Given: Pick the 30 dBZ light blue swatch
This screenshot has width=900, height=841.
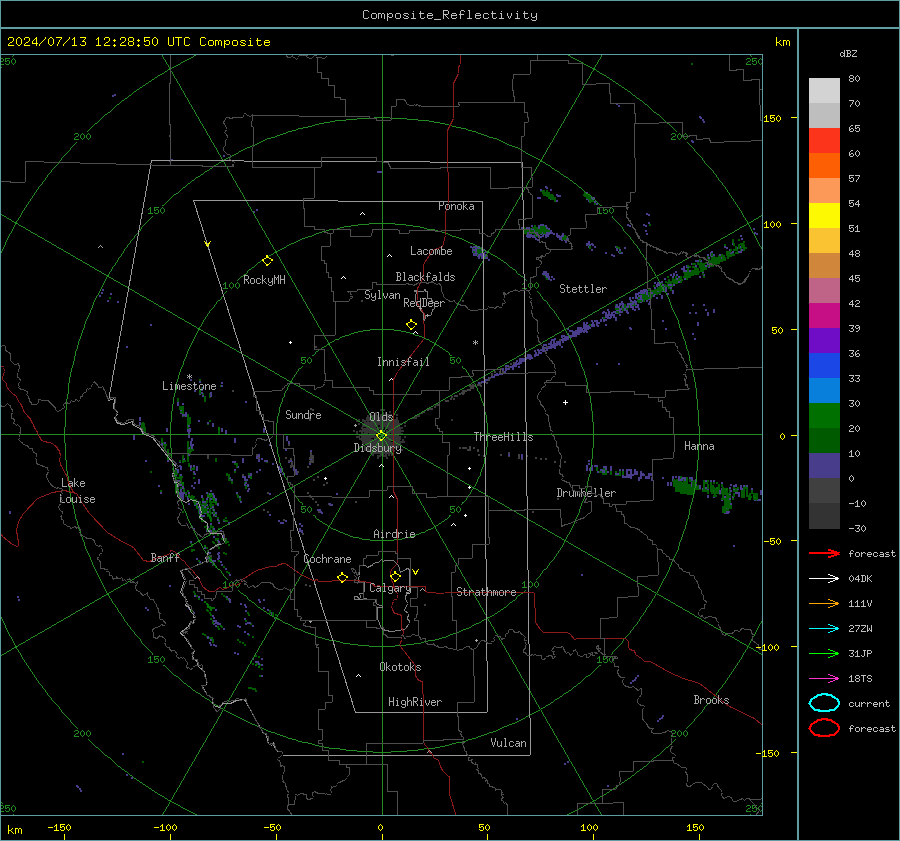Looking at the screenshot, I should [x=824, y=390].
